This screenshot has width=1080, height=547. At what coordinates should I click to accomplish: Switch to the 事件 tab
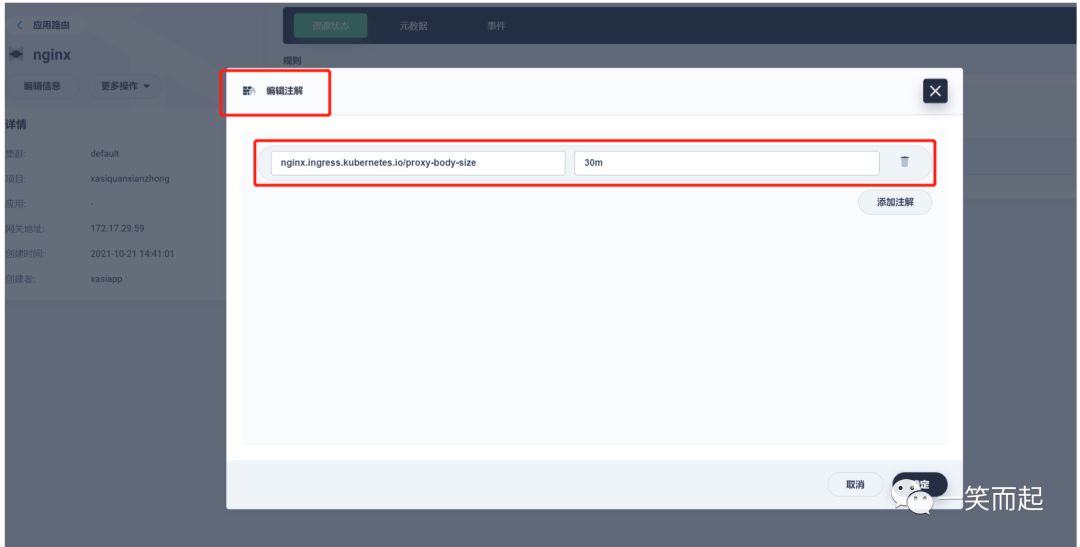pos(496,26)
